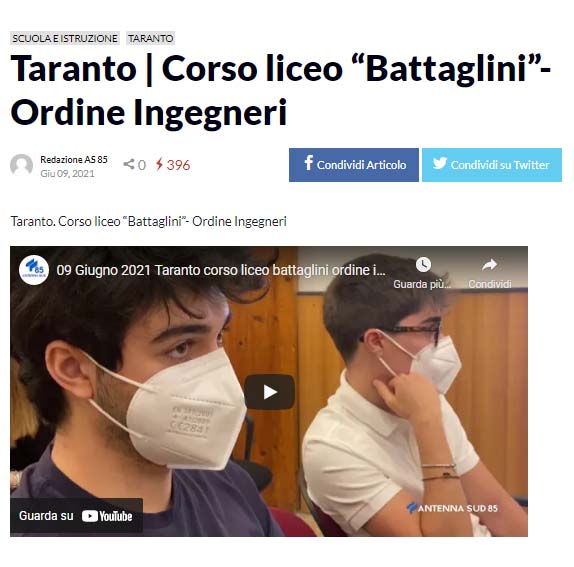Open the Antenna Sud 85 channel logo

[x=34, y=270]
